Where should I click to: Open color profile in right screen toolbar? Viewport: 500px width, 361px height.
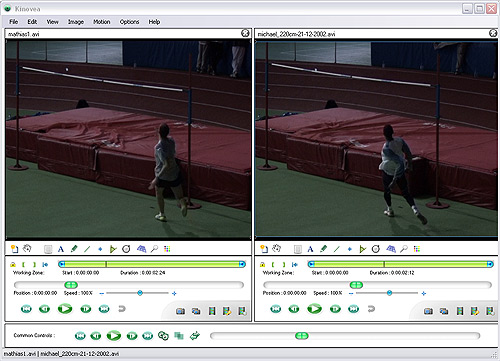(417, 249)
